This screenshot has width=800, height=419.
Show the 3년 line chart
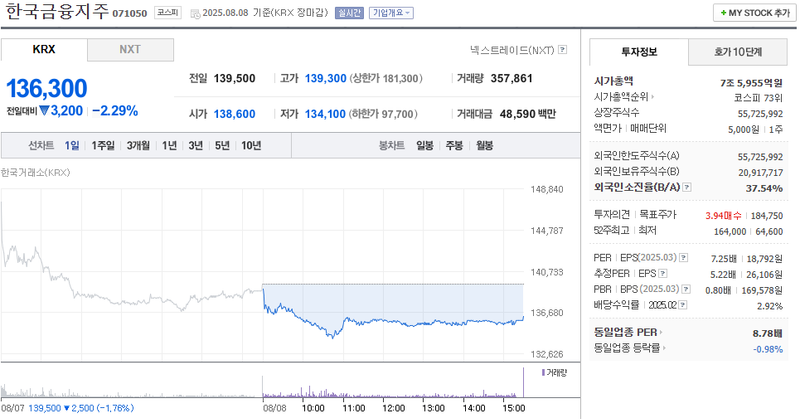[196, 145]
